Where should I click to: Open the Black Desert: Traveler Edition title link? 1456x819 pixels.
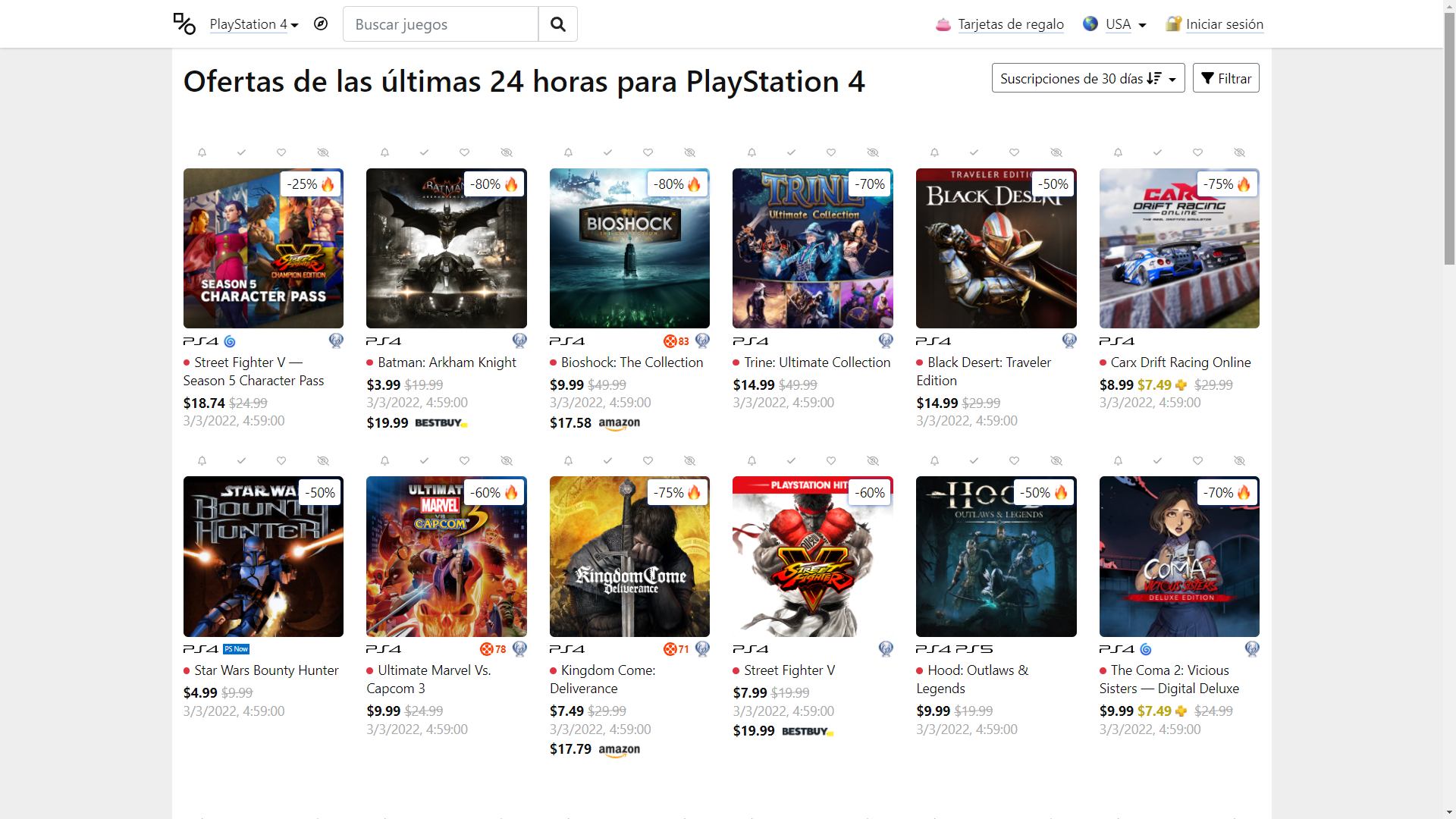pos(984,372)
